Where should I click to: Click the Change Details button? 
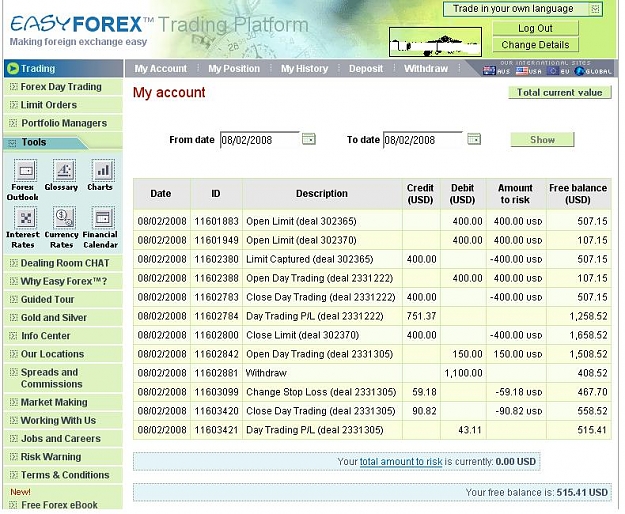535,45
